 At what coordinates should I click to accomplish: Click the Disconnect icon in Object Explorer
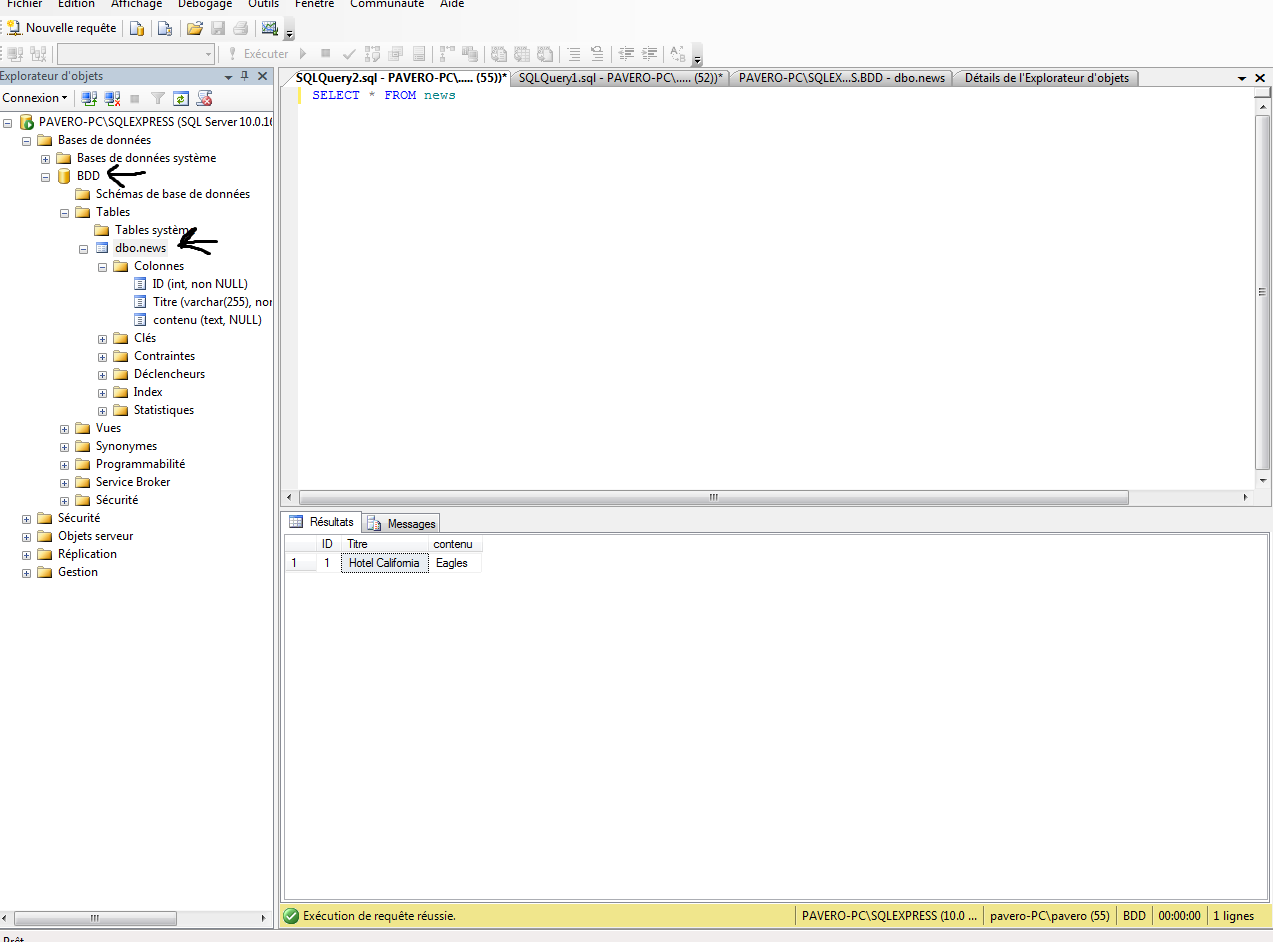[x=112, y=98]
